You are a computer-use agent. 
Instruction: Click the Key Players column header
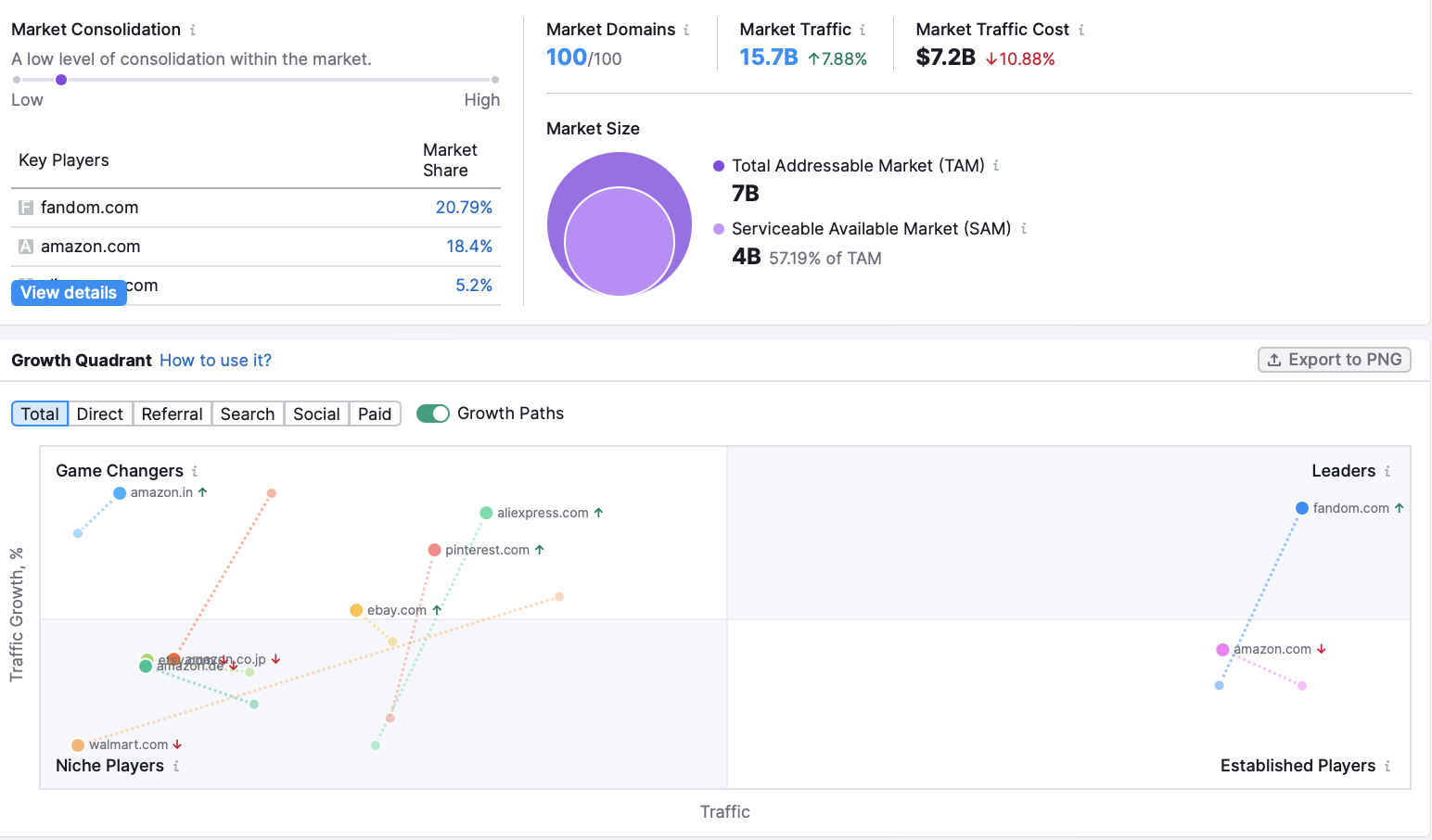(x=64, y=160)
